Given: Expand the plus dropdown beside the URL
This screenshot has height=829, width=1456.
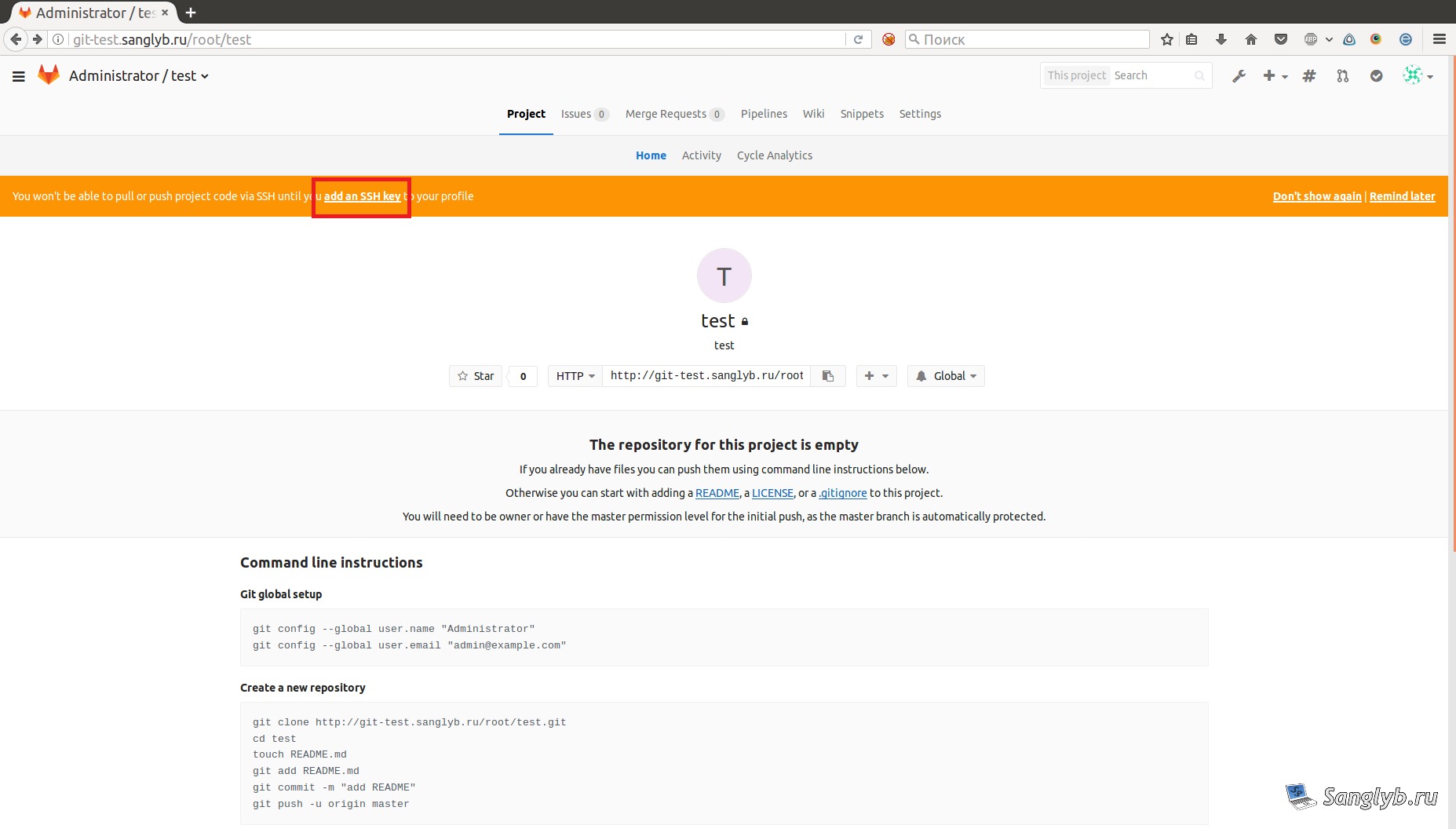Looking at the screenshot, I should pos(876,376).
